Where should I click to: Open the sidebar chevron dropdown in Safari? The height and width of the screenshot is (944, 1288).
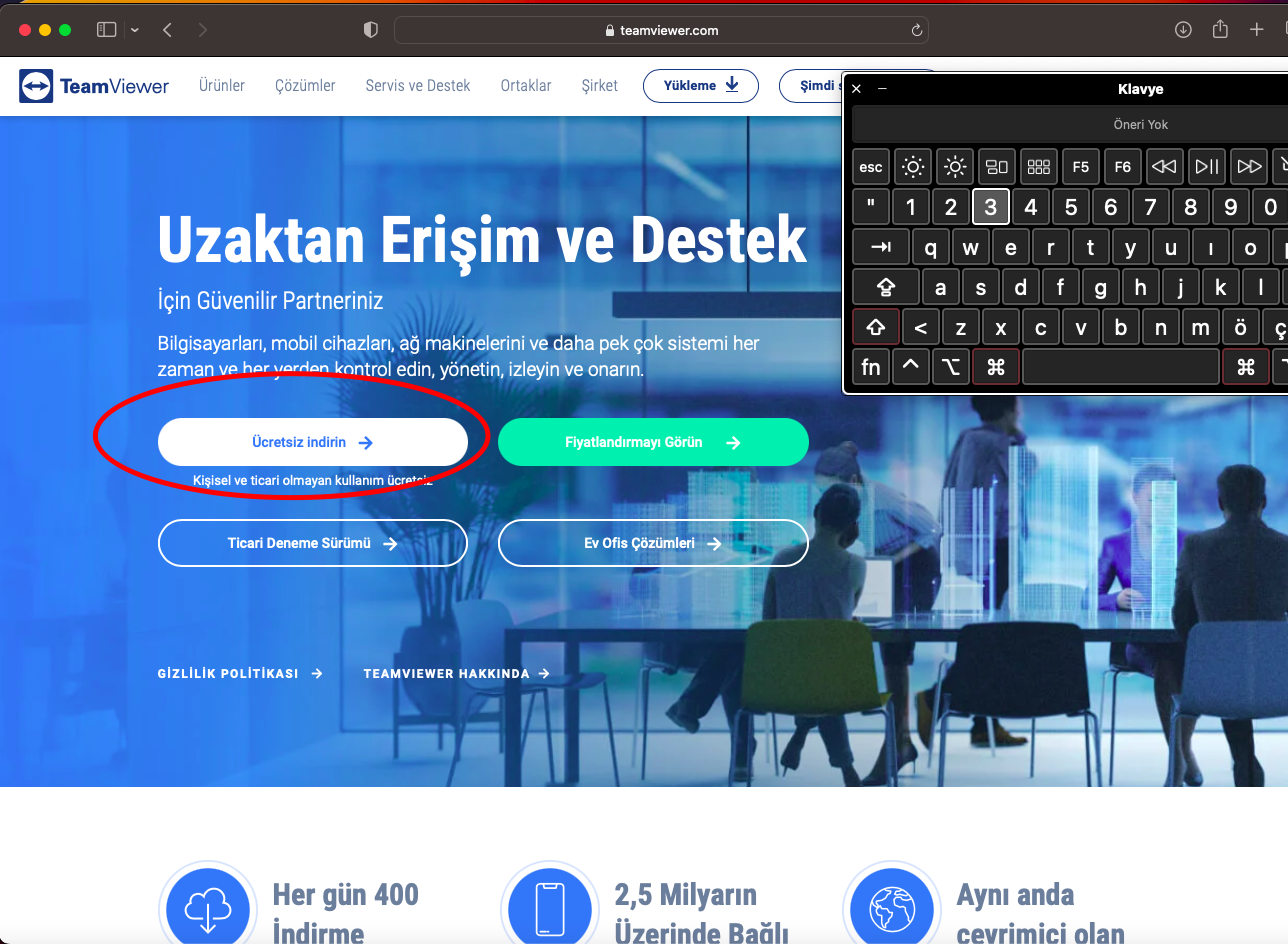pyautogui.click(x=133, y=30)
